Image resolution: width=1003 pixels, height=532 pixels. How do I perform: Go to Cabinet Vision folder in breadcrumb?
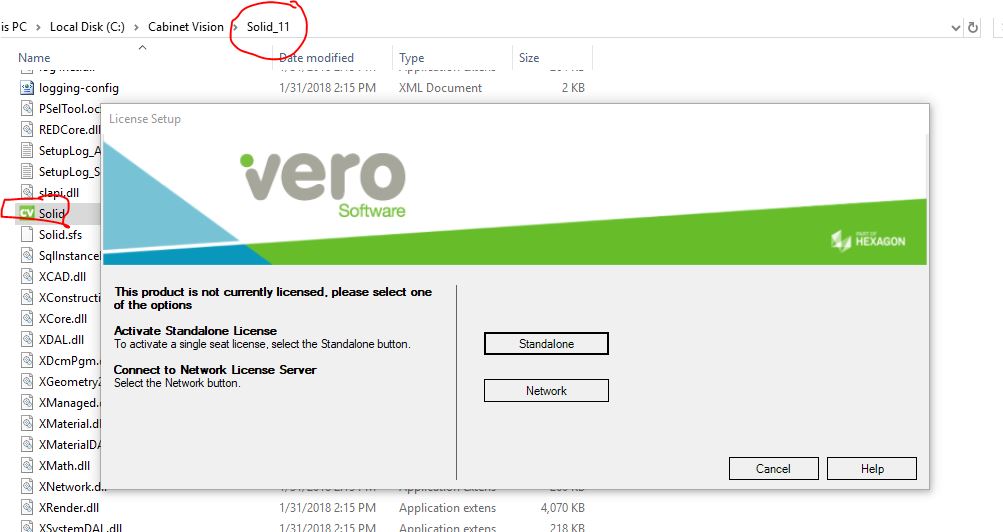186,27
